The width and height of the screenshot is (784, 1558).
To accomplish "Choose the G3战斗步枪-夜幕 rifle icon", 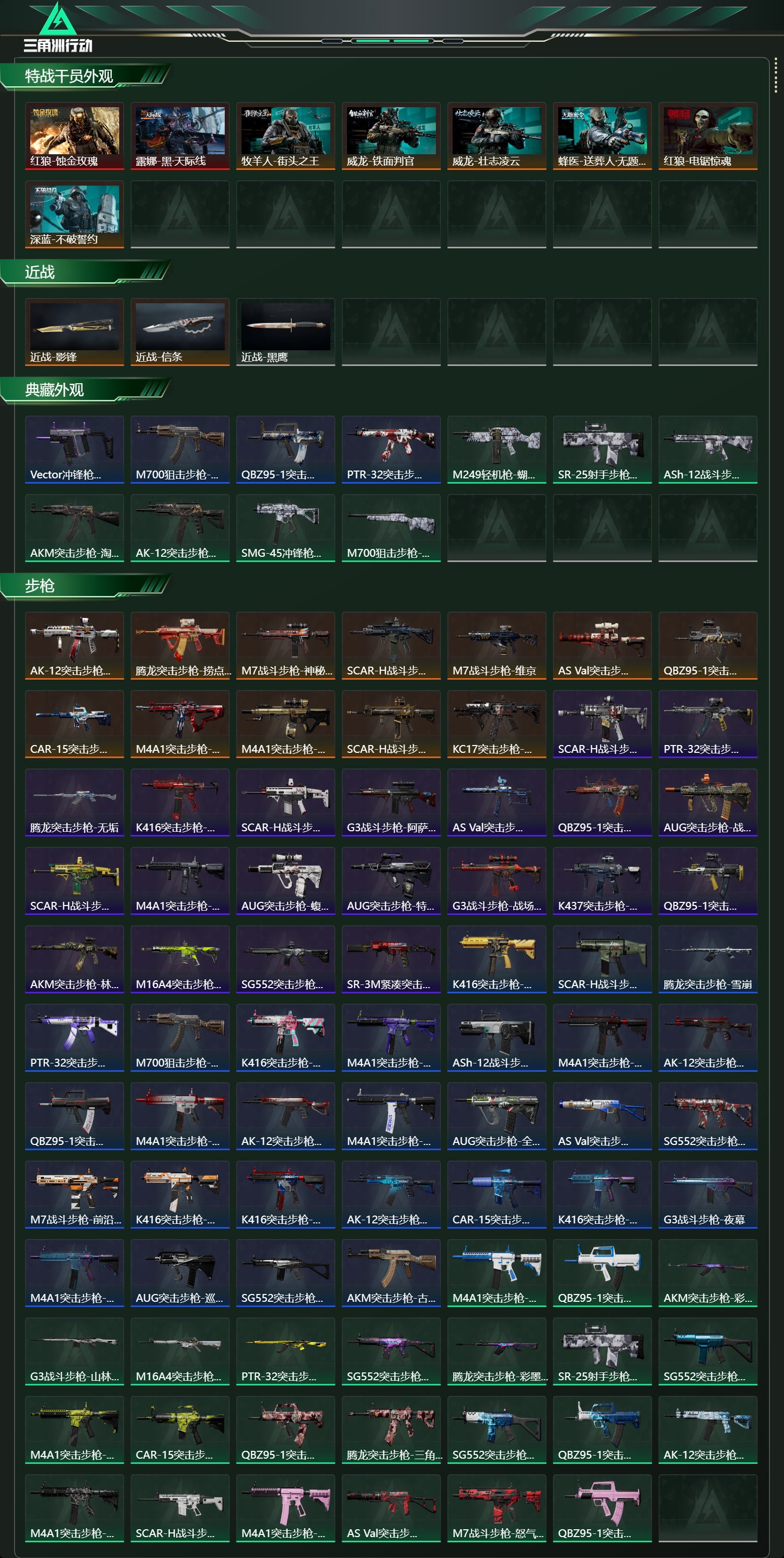I will click(x=708, y=1195).
